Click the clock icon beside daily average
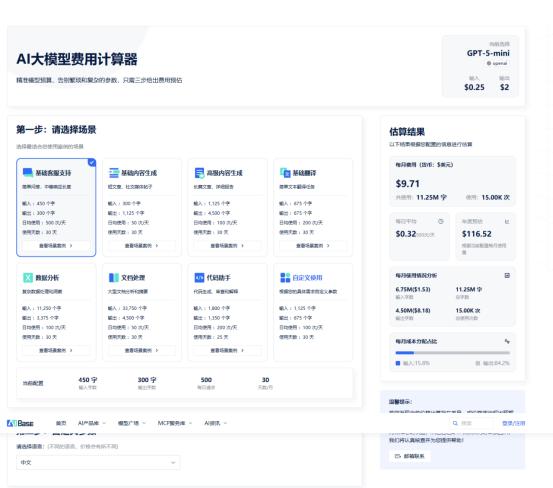The width and height of the screenshot is (553, 488). [x=440, y=221]
